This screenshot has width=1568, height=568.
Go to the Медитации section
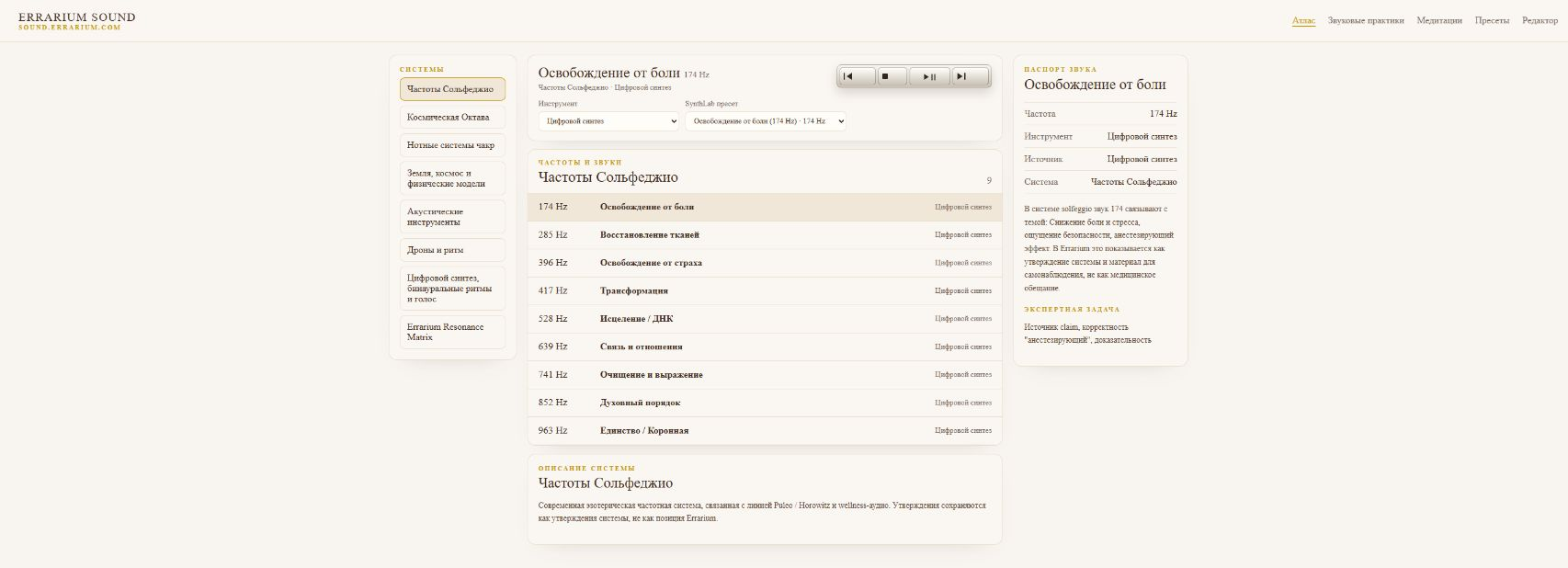(1439, 20)
